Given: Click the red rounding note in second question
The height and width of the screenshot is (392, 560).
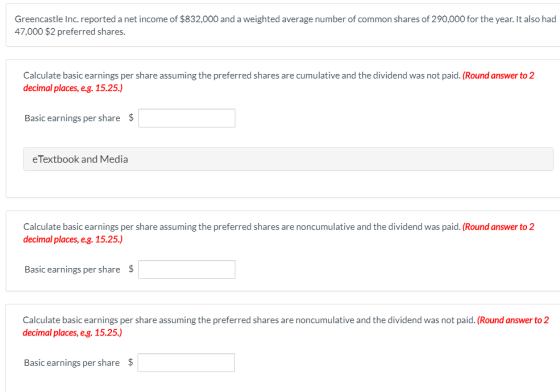Looking at the screenshot, I should coord(279,233).
